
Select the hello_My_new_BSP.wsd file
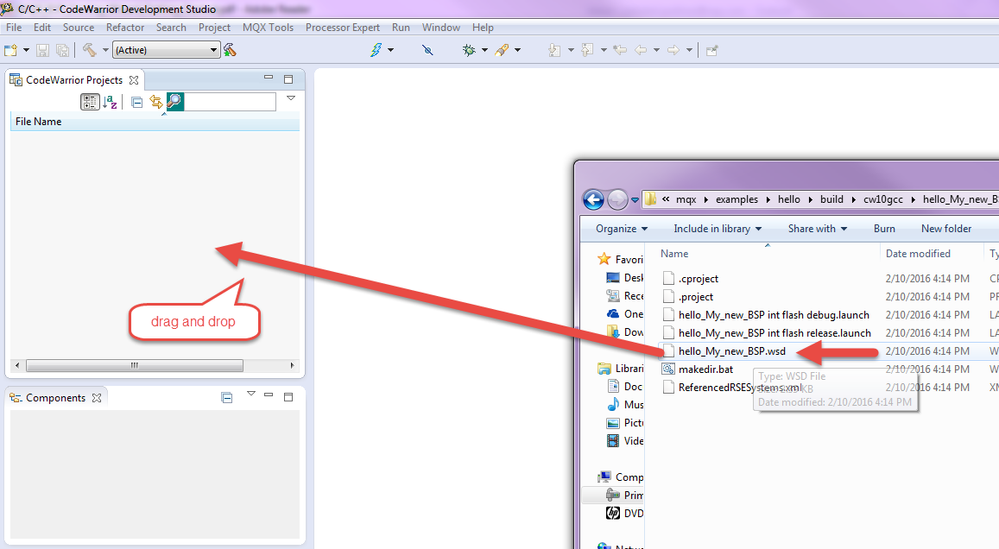[731, 351]
